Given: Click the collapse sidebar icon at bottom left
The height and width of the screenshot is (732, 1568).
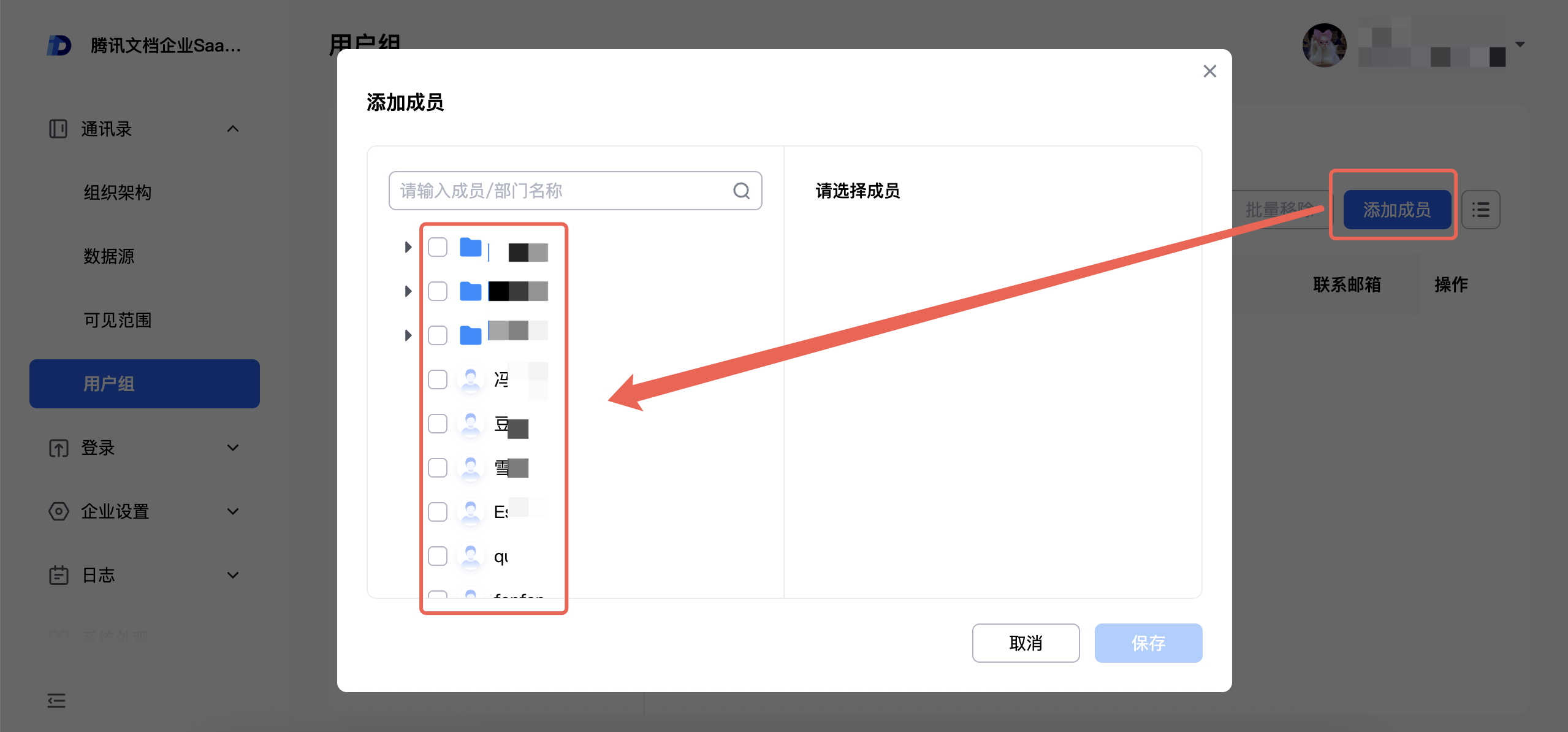Looking at the screenshot, I should (x=56, y=700).
